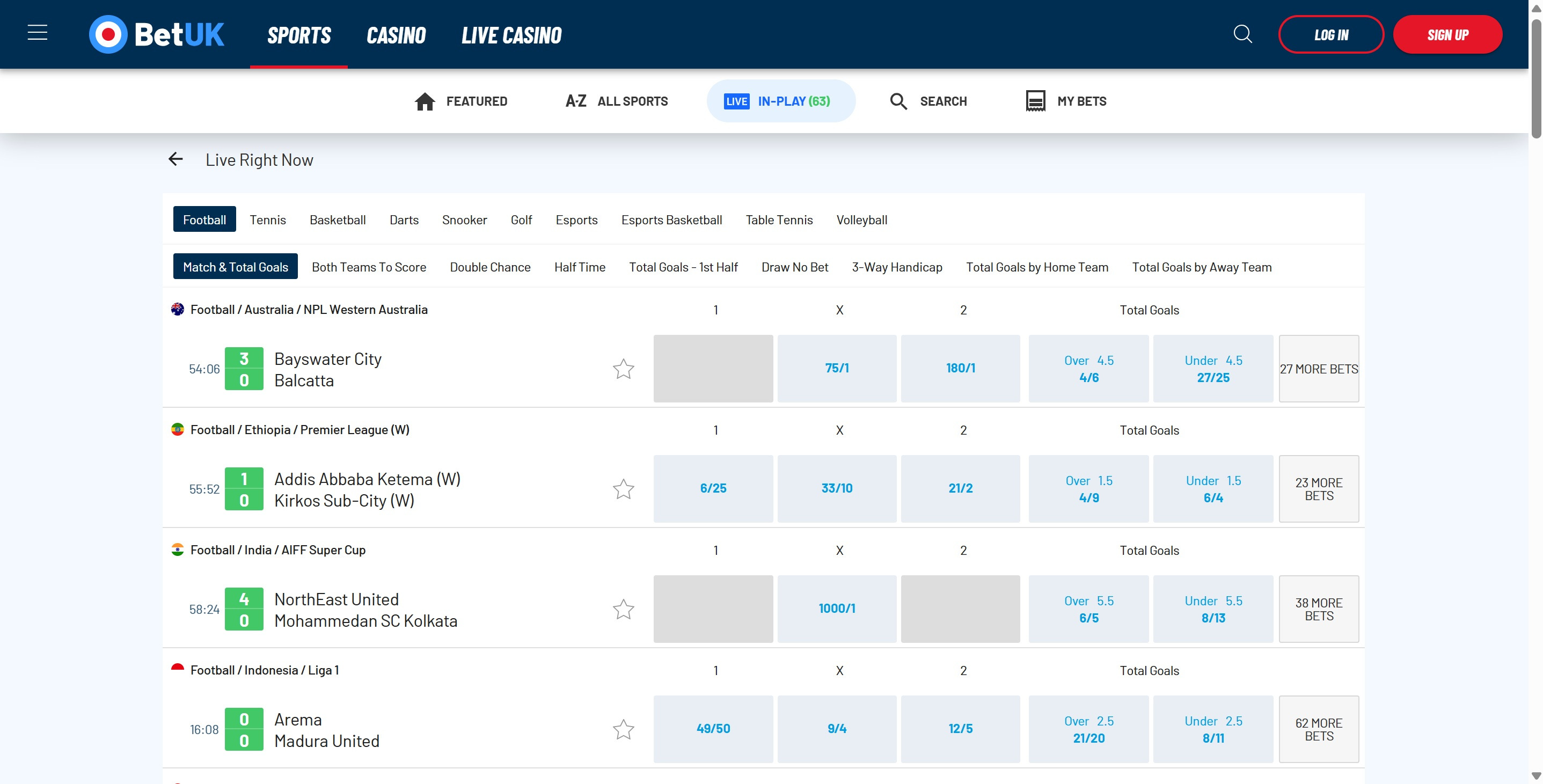Click the page vertical scrollbar
The height and width of the screenshot is (784, 1543).
[1536, 78]
